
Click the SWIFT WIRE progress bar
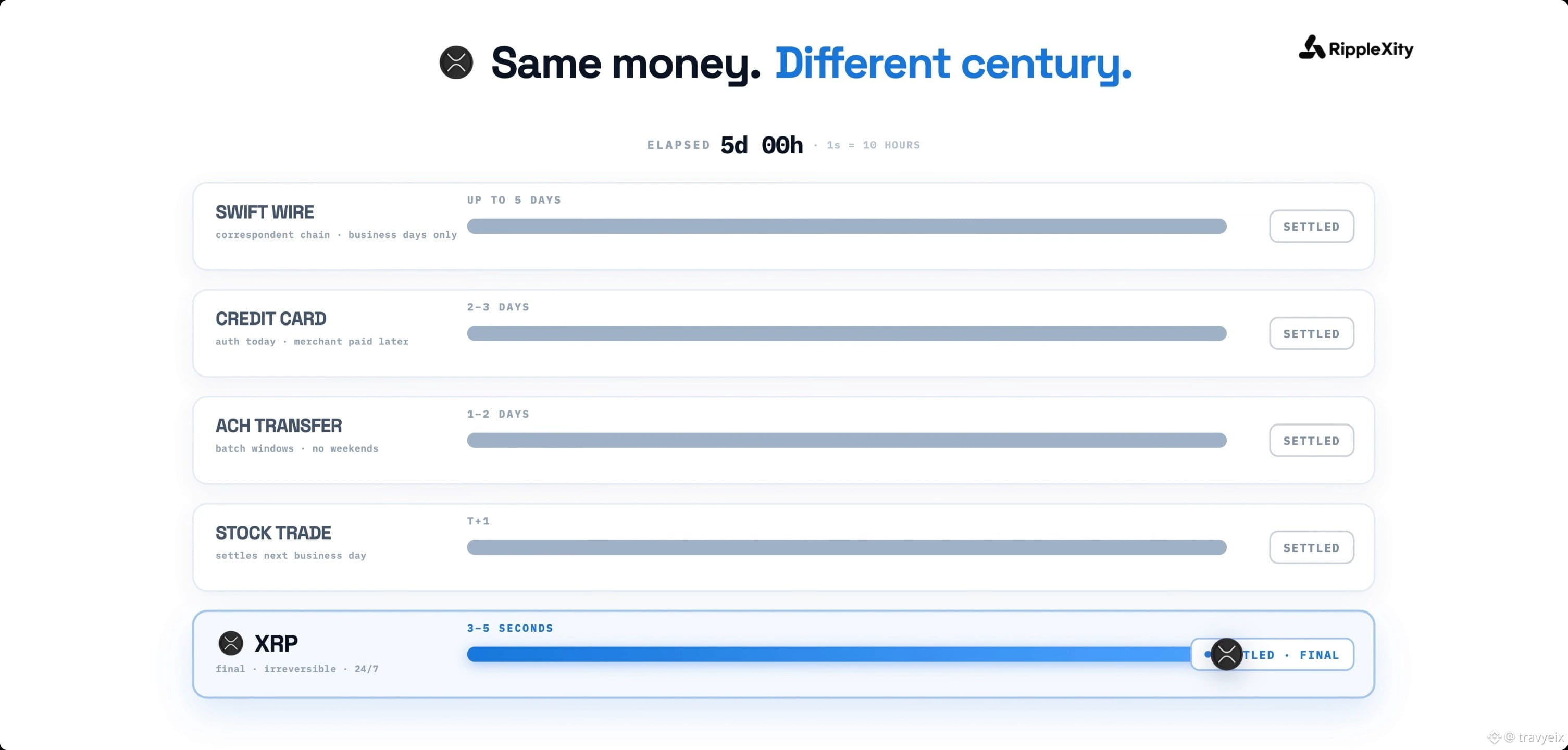[x=847, y=227]
